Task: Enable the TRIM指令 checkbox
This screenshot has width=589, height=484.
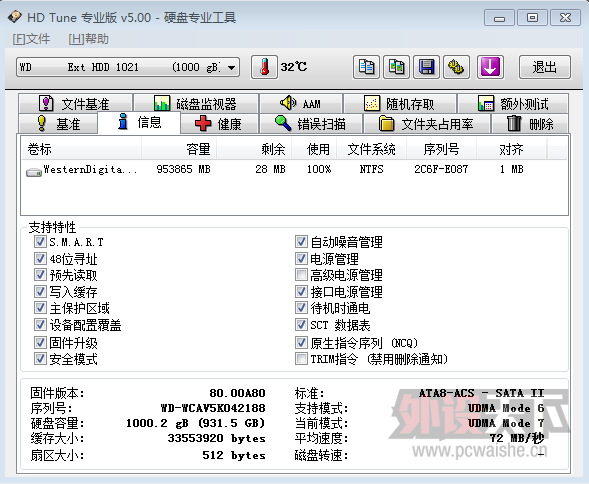Action: tap(301, 358)
